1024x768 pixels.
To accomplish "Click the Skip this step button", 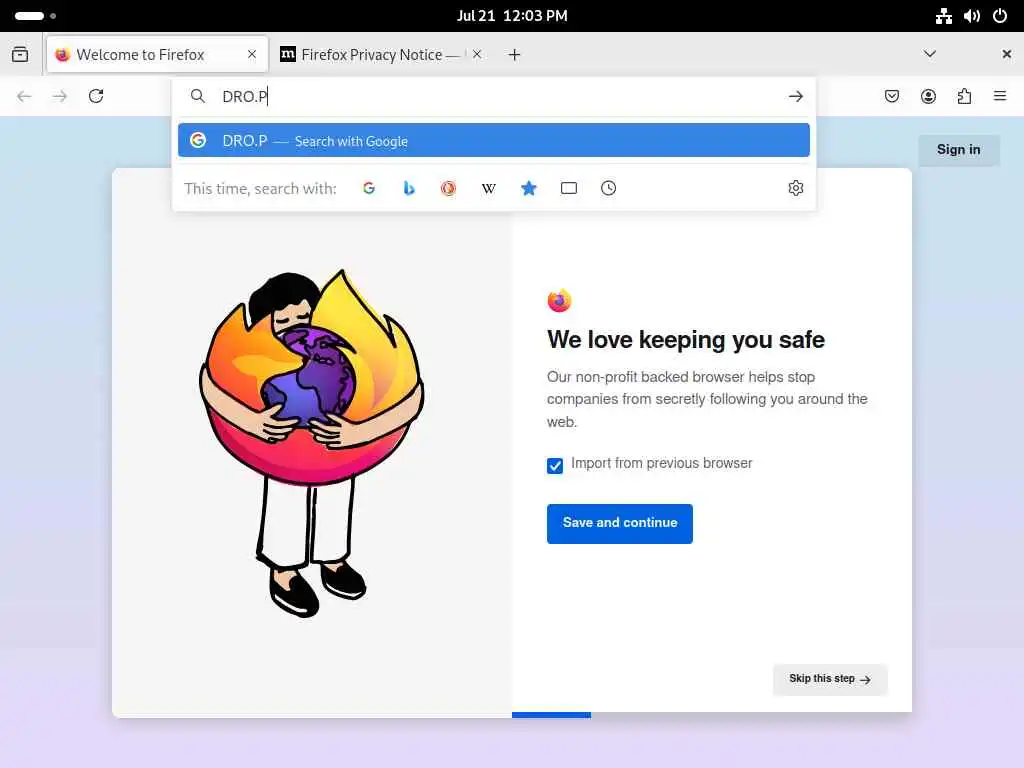I will [830, 679].
